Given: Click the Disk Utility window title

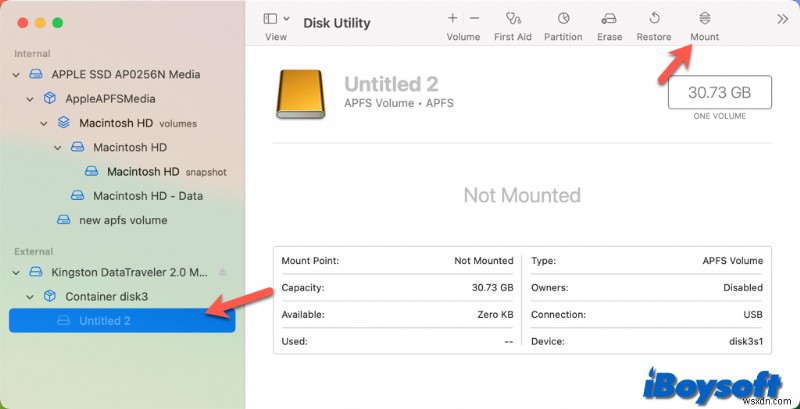Looking at the screenshot, I should point(337,23).
